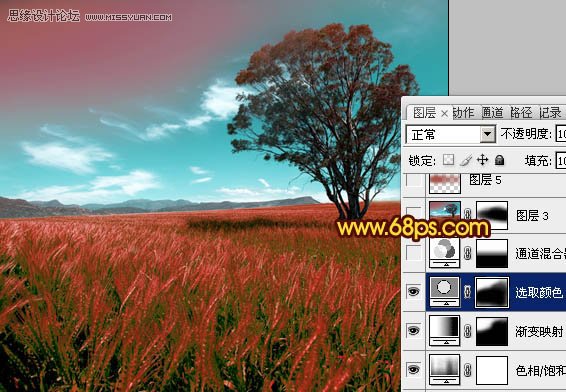Switch to the 路径 tab

(x=522, y=113)
